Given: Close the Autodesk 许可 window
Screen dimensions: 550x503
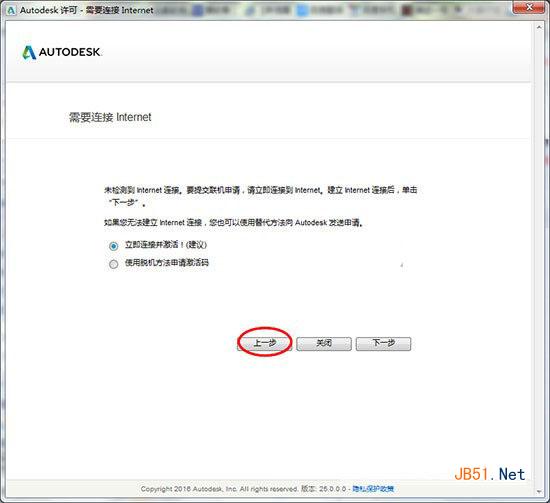Looking at the screenshot, I should click(529, 7).
